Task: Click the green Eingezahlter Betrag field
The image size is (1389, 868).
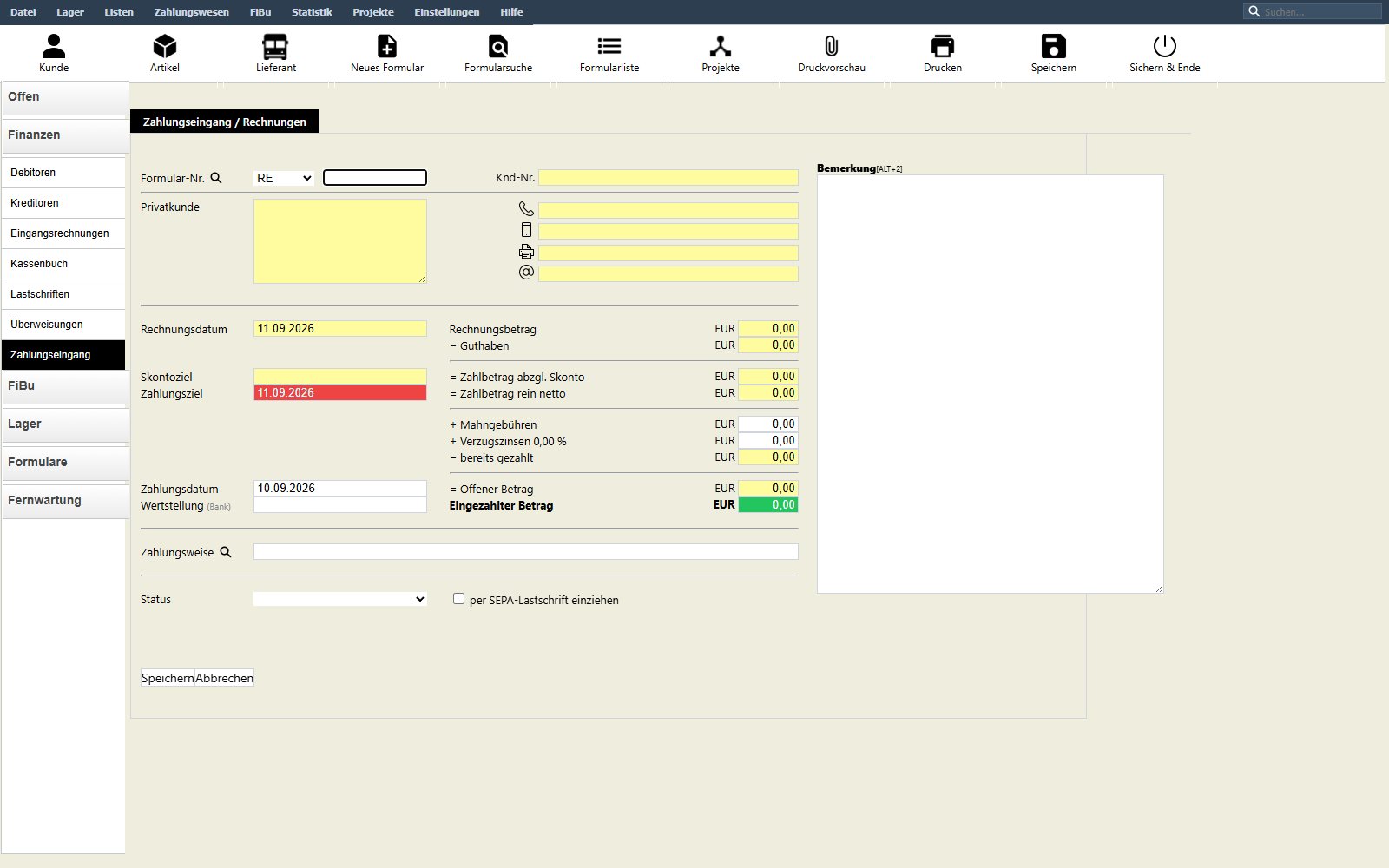Action: click(x=768, y=505)
